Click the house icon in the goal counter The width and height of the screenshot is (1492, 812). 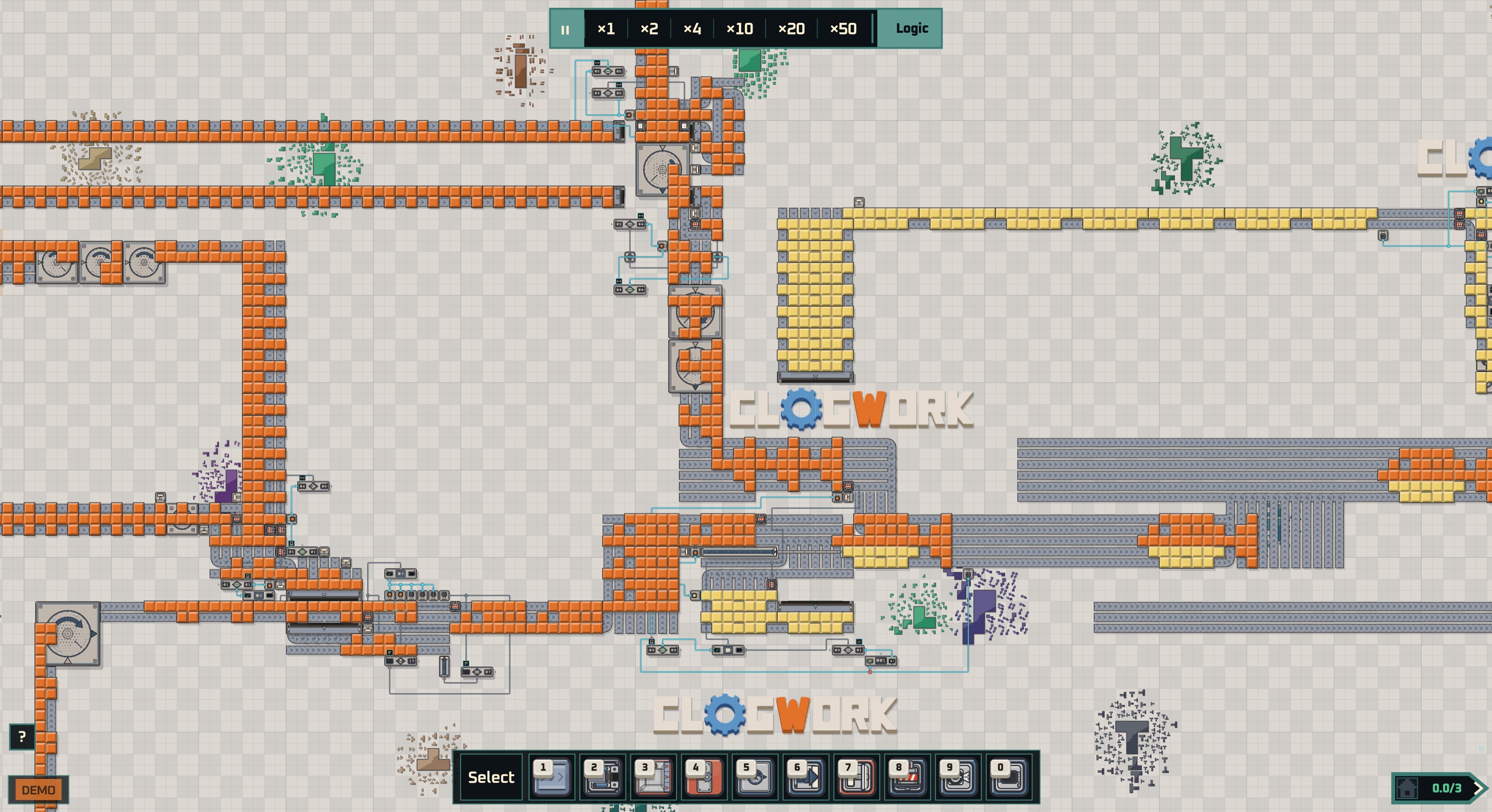coord(1407,788)
